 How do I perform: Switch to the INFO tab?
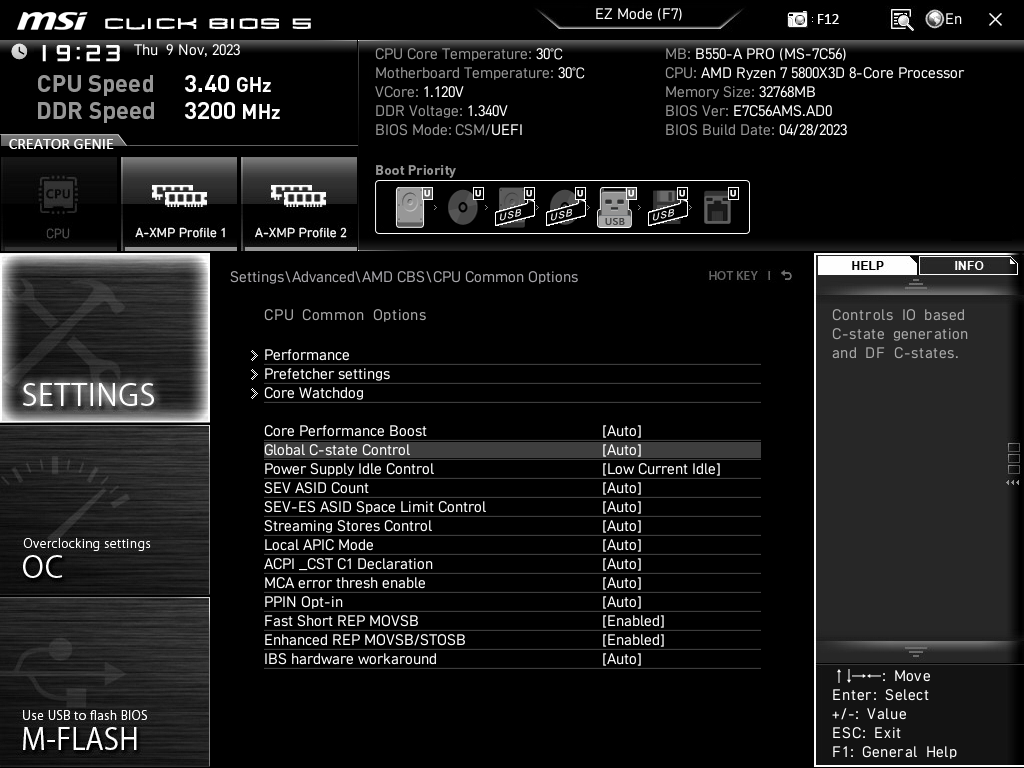click(x=966, y=265)
